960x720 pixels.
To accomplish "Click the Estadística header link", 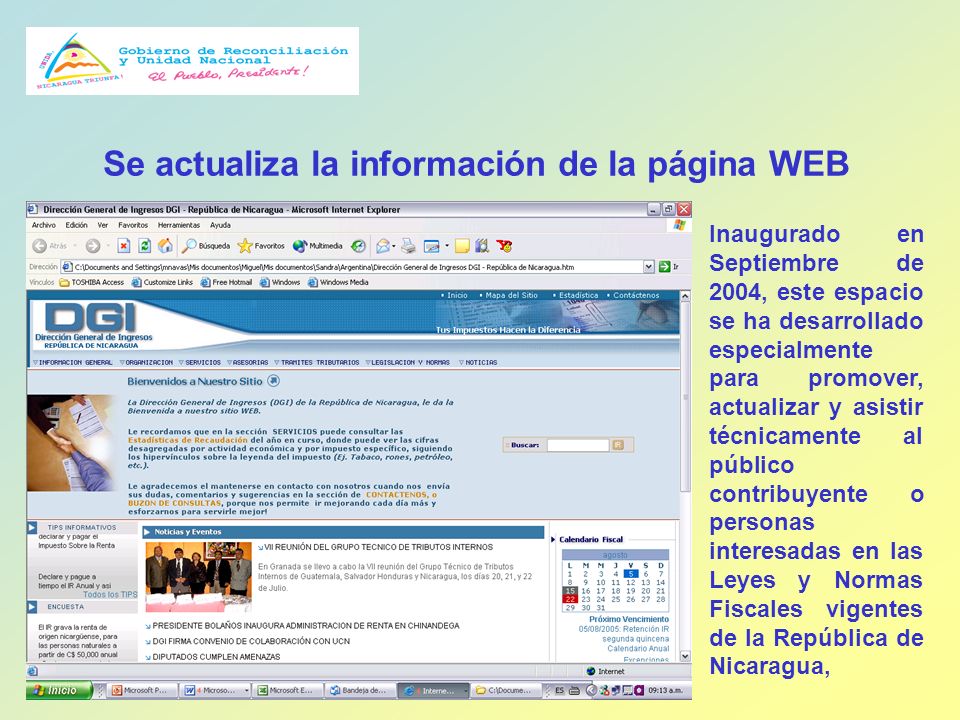I will pos(578,295).
